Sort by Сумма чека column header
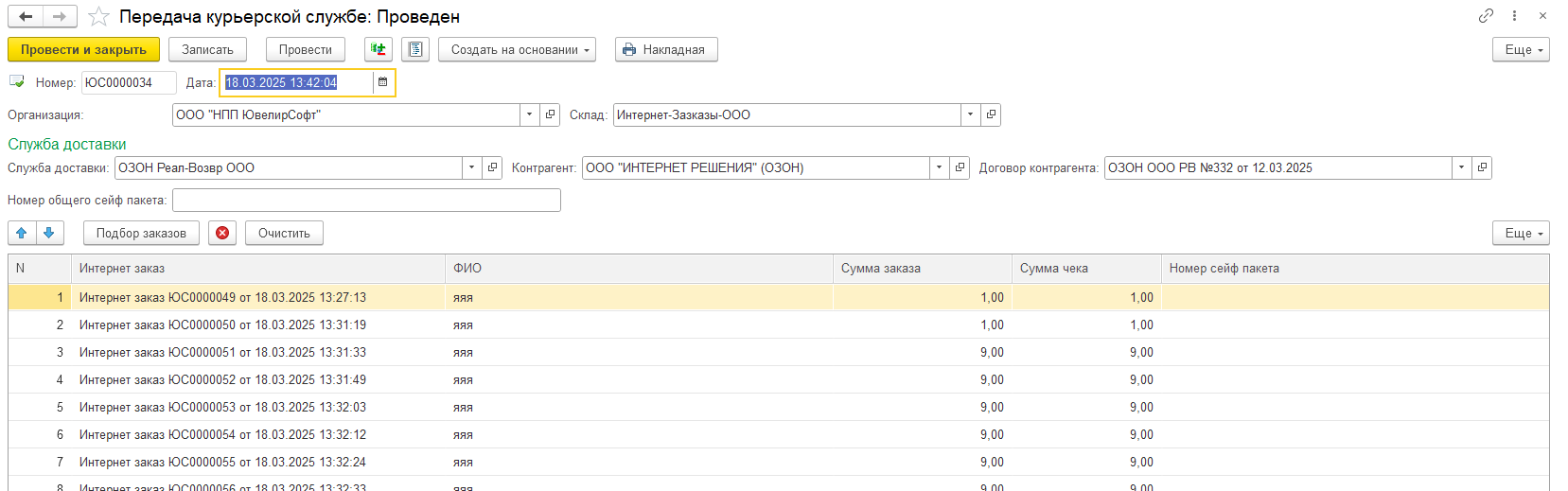1568x491 pixels. [1086, 268]
